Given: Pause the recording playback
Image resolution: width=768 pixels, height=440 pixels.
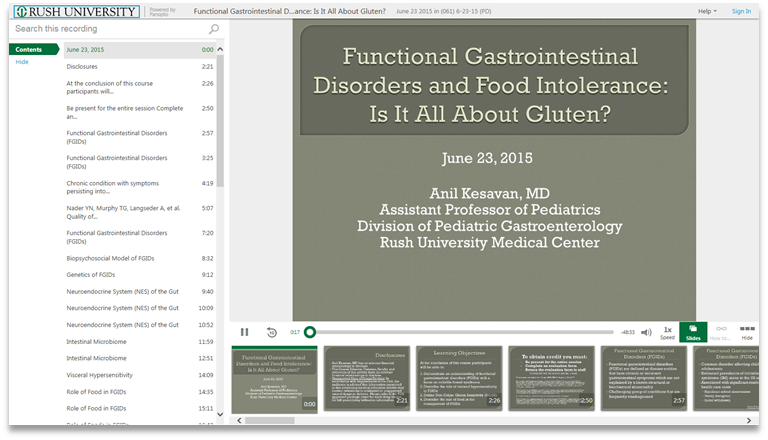Looking at the screenshot, I should coord(244,332).
